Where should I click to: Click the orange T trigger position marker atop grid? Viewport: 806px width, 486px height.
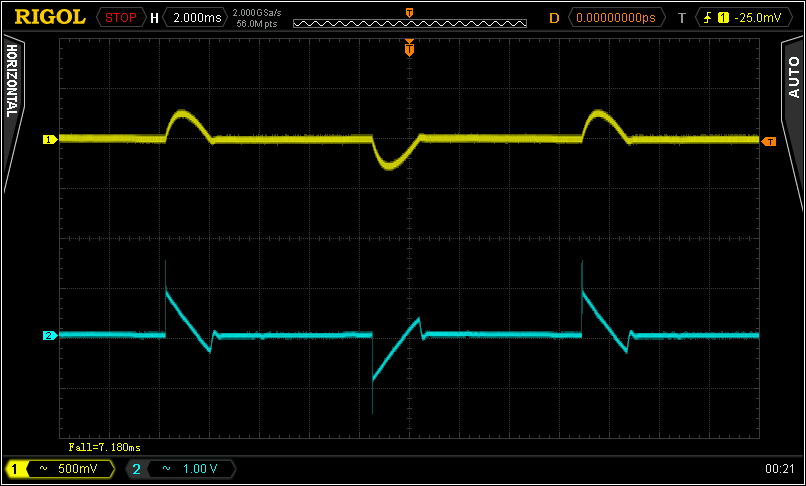(x=410, y=48)
